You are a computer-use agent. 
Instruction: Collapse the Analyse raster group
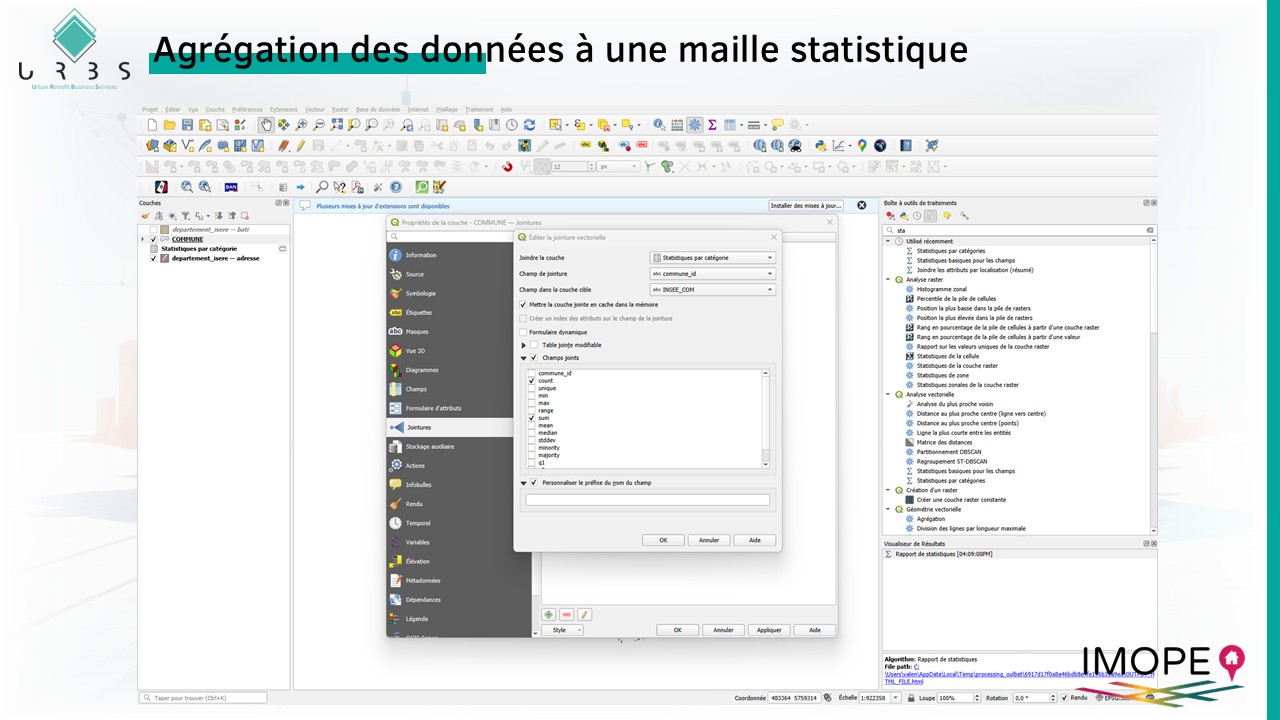(x=888, y=280)
